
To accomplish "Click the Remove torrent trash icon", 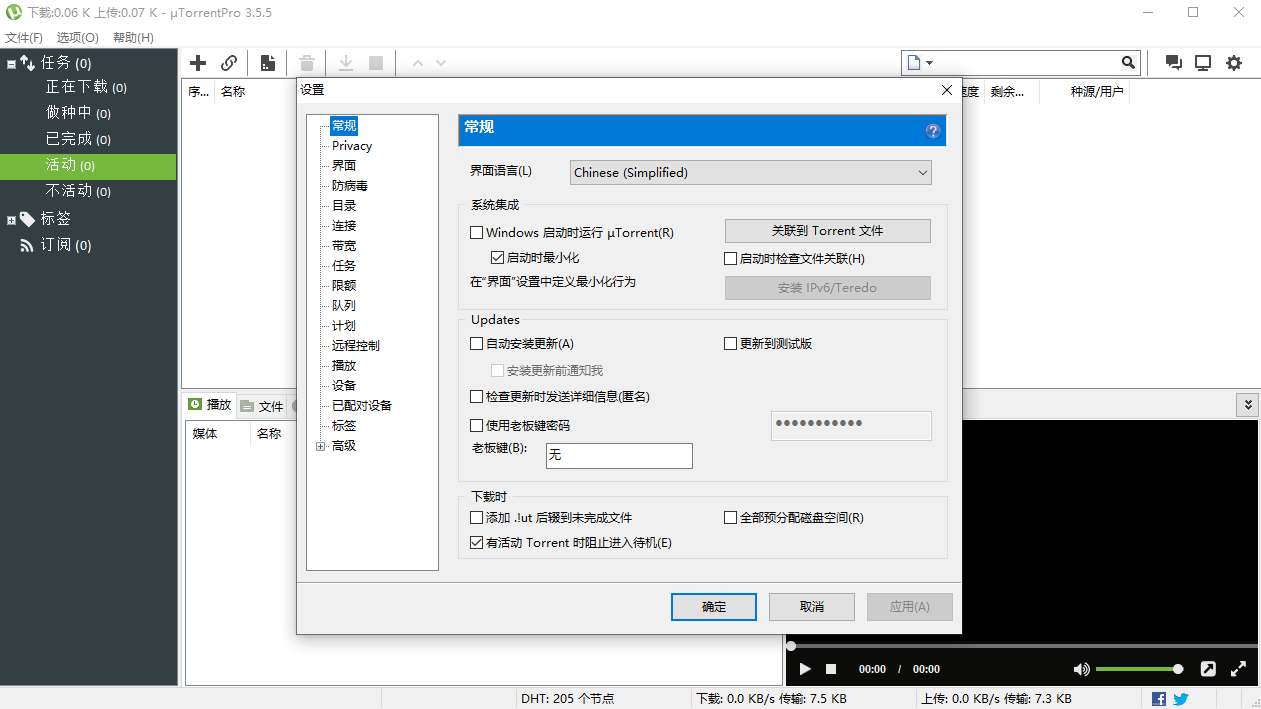I will 307,63.
